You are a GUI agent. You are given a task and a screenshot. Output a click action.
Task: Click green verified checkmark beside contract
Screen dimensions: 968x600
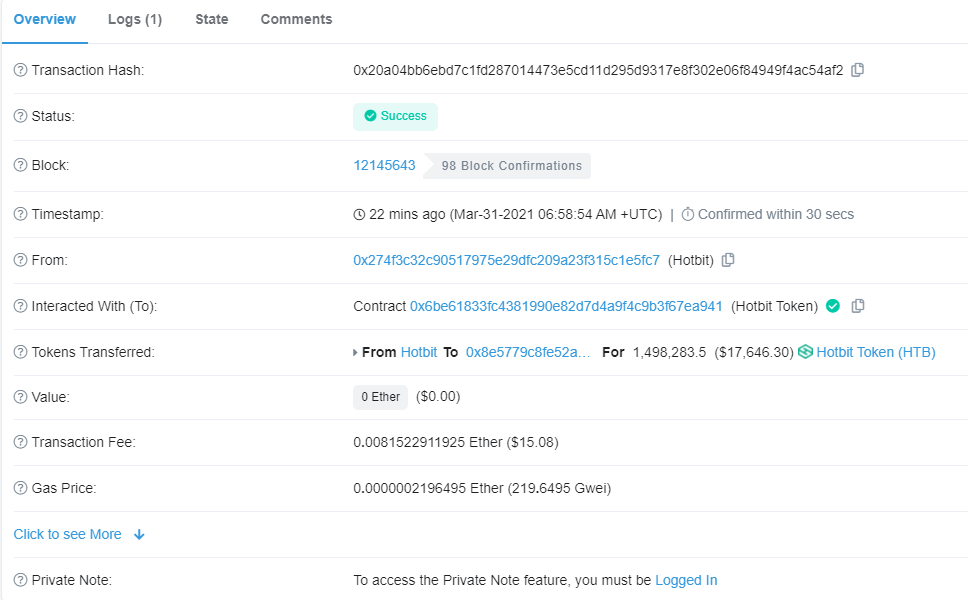(832, 306)
